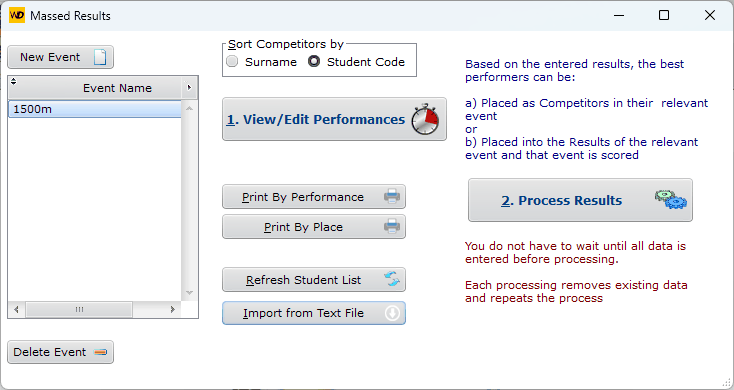Click the horizontal scrollbar left arrow
This screenshot has height=390, width=734.
click(16, 309)
